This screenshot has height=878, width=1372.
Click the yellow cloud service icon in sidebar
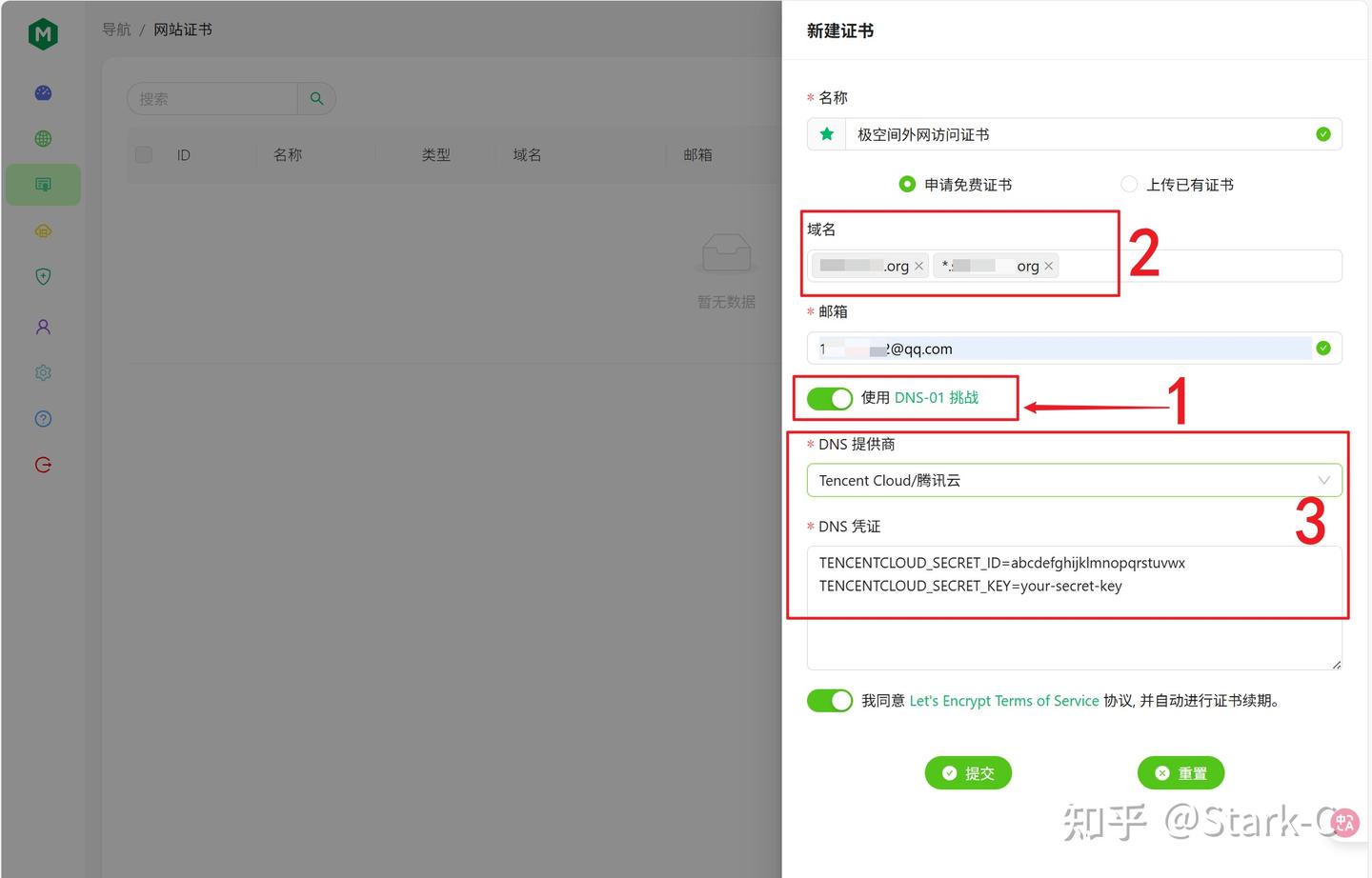point(43,230)
